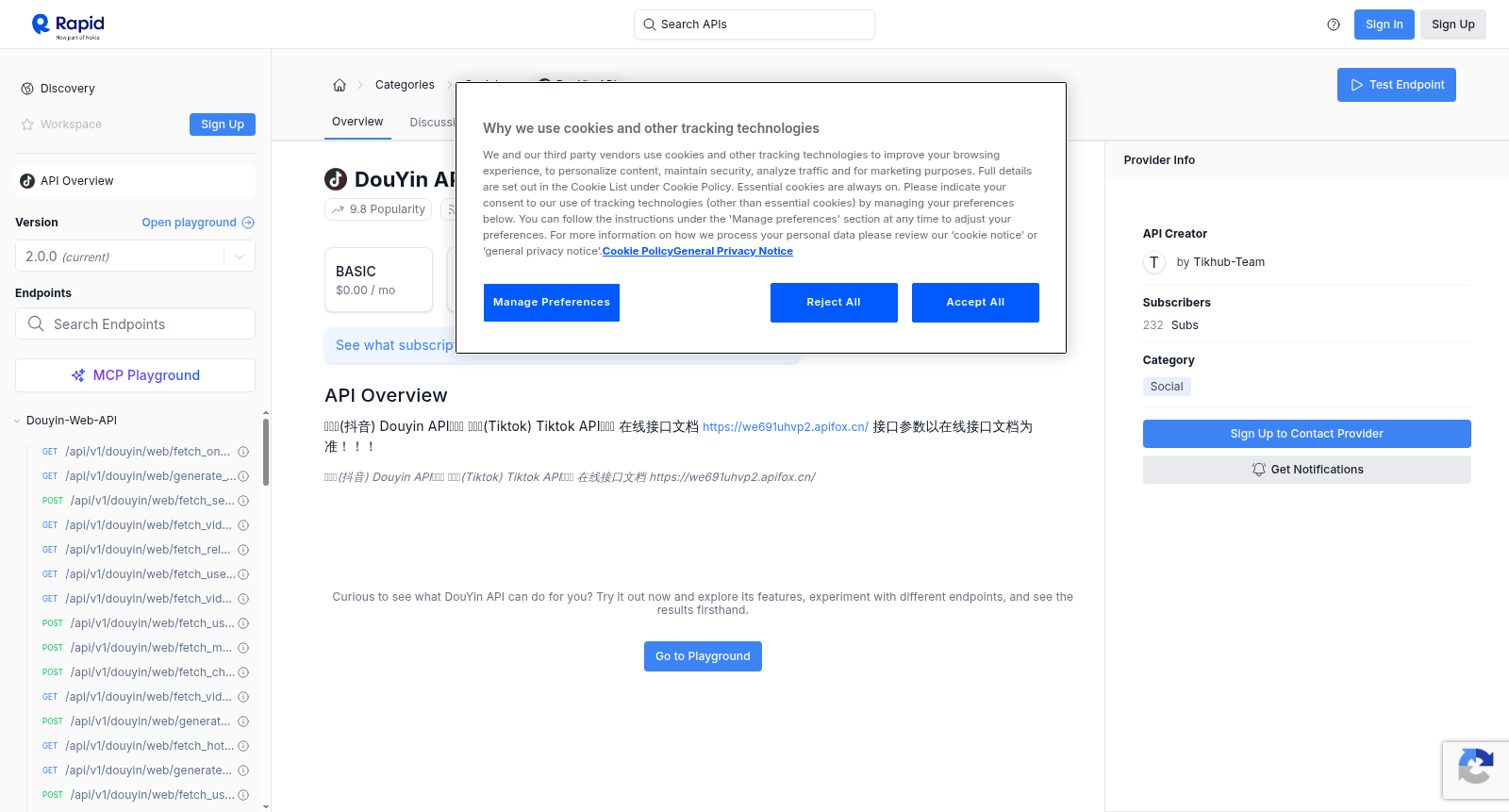Click info icon for fetch_rel... endpoint
1509x812 pixels.
pyautogui.click(x=243, y=550)
